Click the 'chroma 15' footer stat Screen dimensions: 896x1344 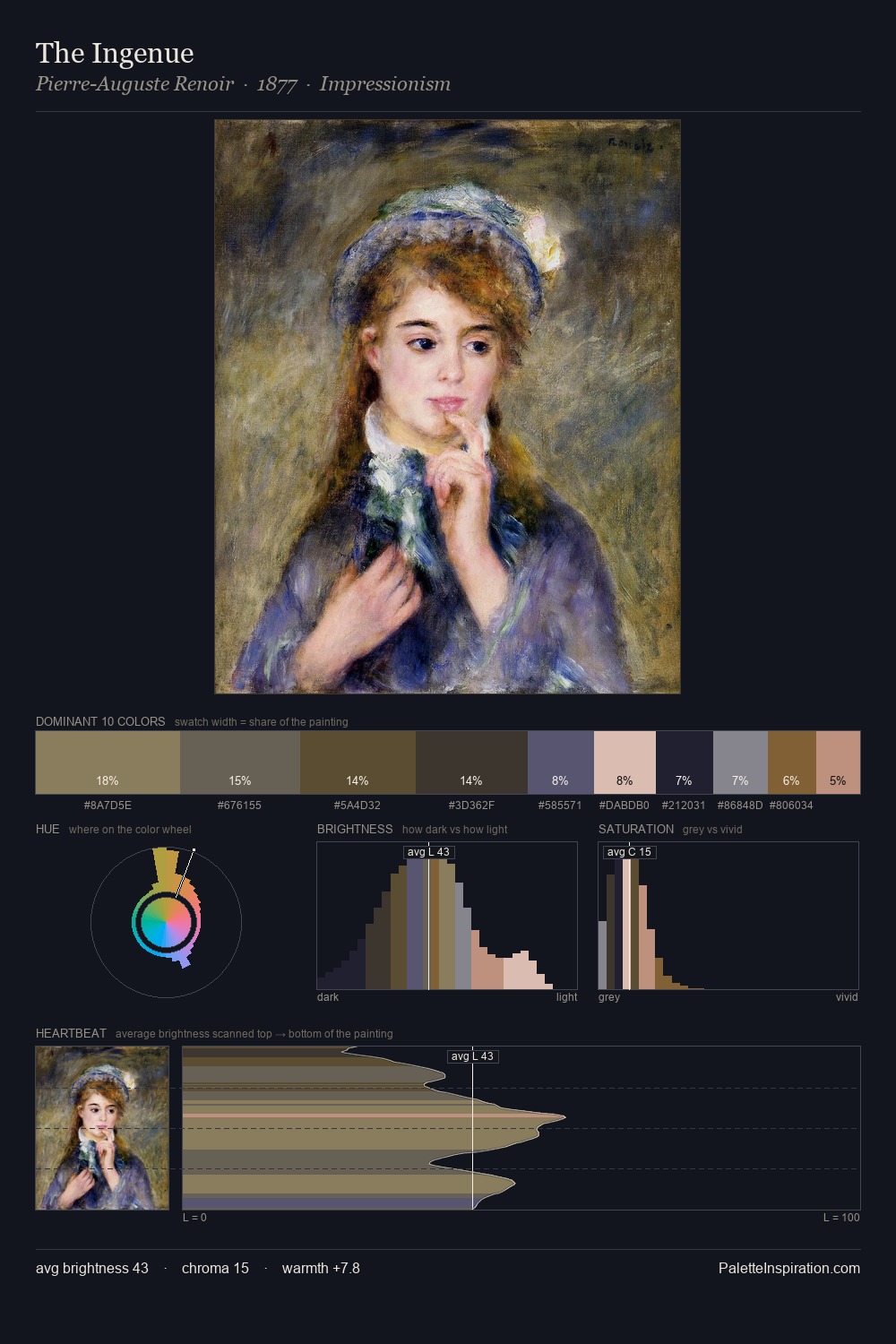215,1268
